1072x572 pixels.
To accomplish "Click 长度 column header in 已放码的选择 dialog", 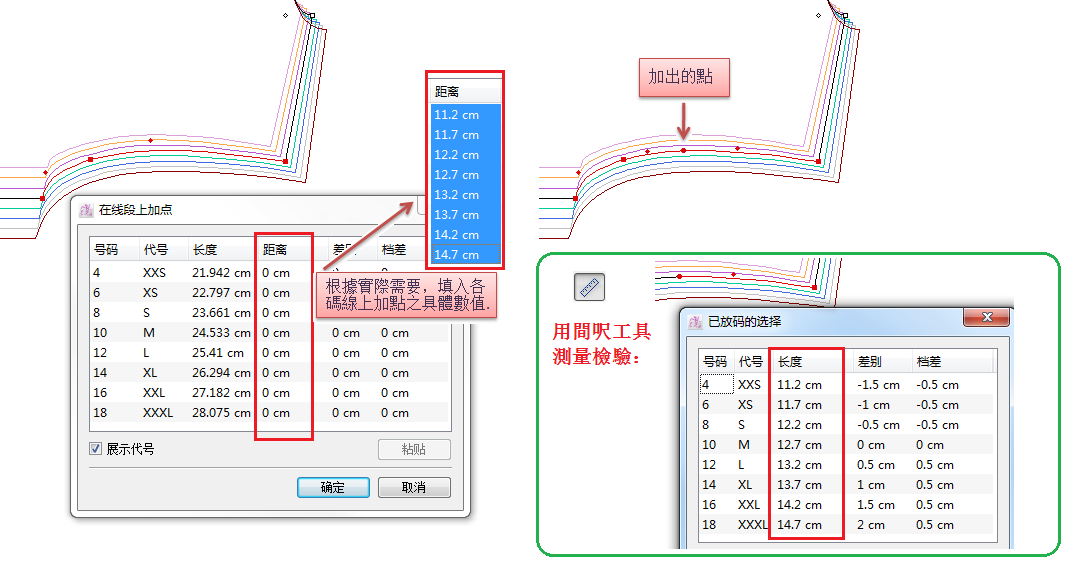I will pyautogui.click(x=790, y=362).
